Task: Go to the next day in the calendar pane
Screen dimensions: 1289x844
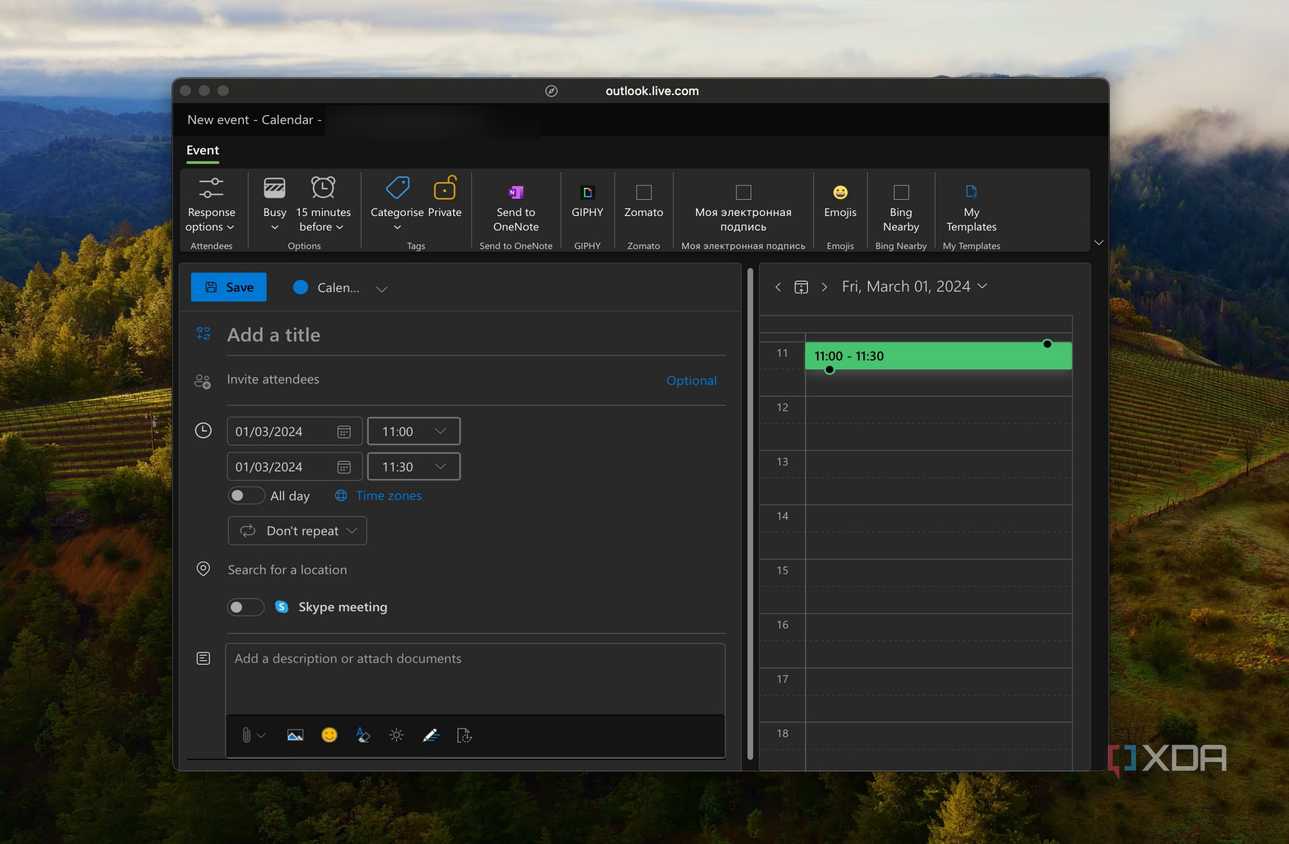Action: click(824, 287)
